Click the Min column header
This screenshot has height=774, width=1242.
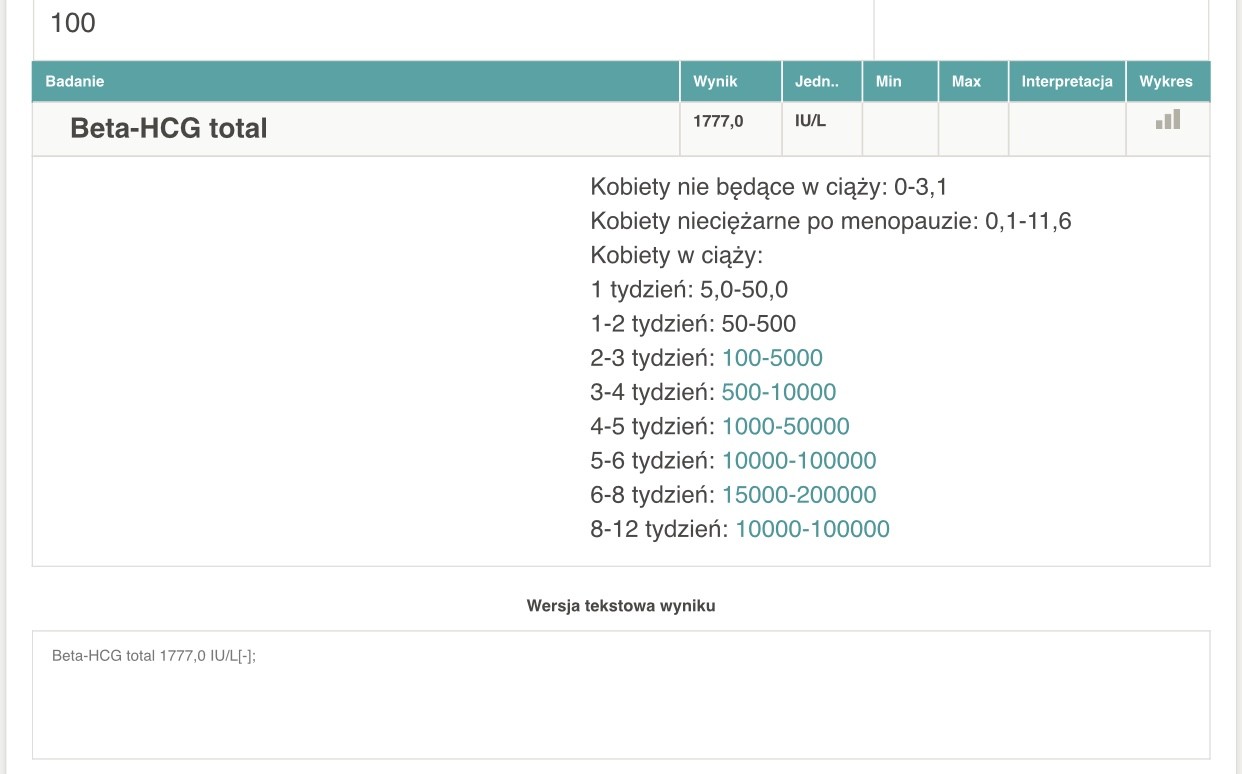coord(888,81)
